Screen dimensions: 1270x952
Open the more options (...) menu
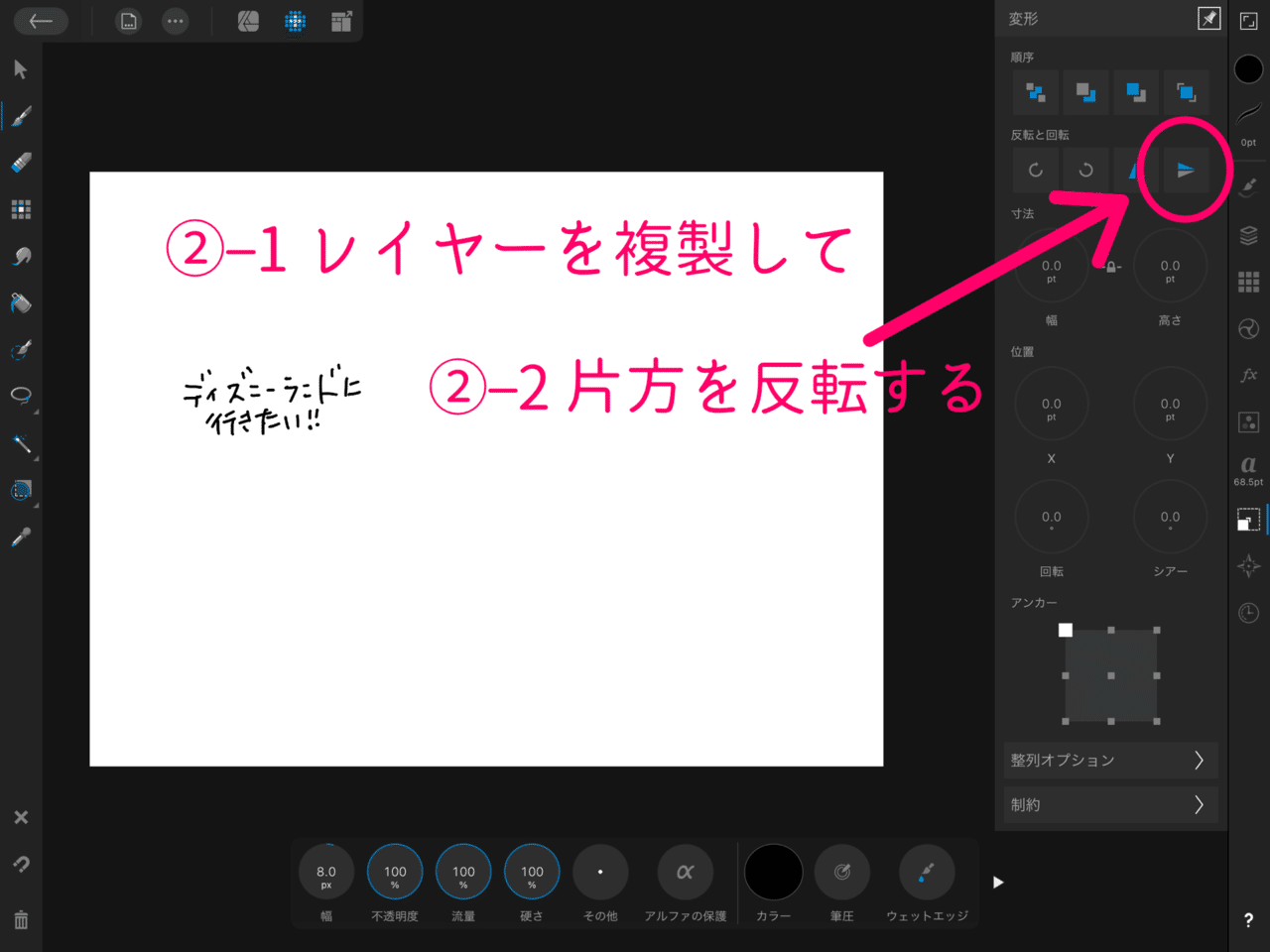click(176, 21)
